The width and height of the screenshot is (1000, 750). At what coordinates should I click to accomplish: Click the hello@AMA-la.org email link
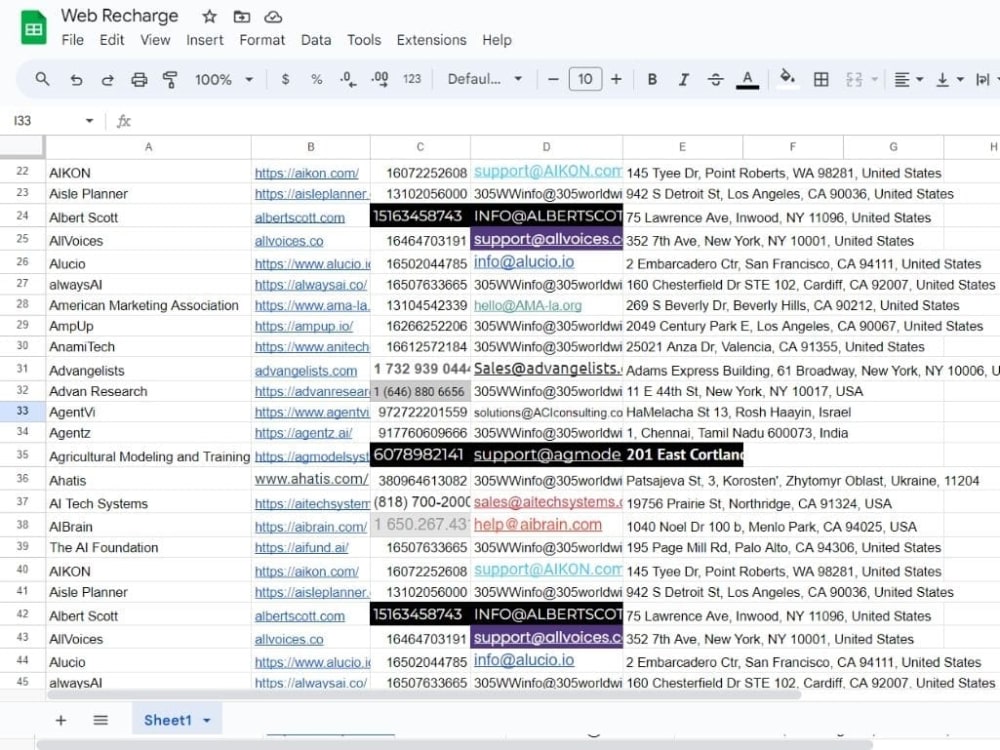tap(528, 305)
